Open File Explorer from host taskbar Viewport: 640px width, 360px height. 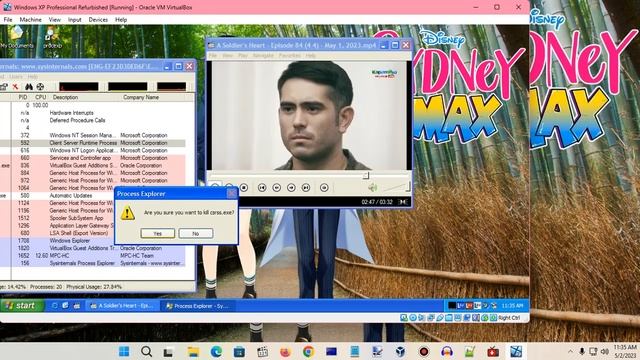pos(193,351)
